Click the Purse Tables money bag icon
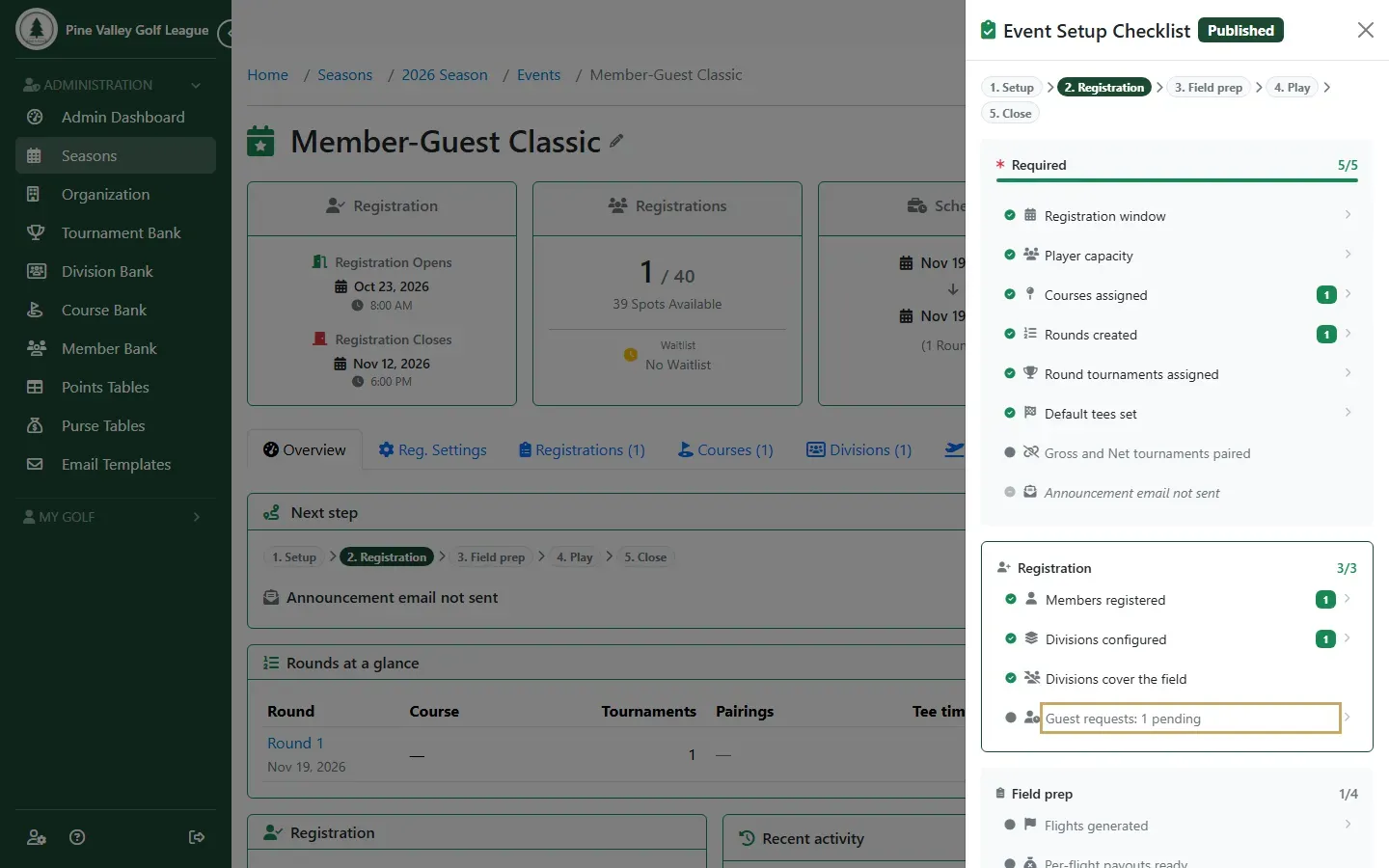 35,425
